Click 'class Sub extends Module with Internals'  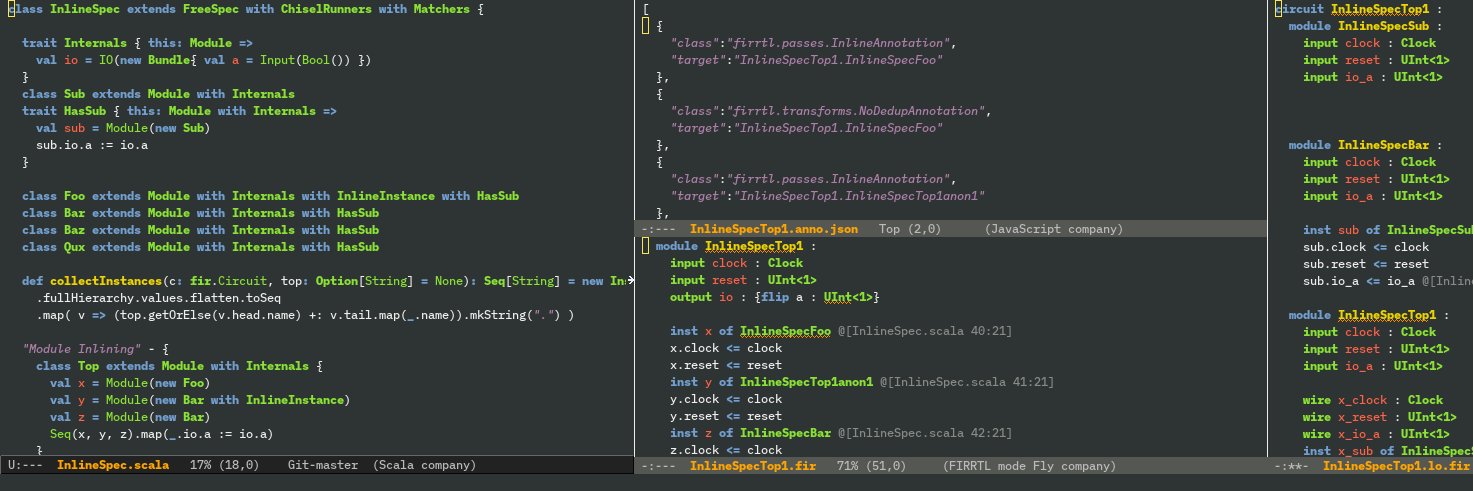click(158, 94)
